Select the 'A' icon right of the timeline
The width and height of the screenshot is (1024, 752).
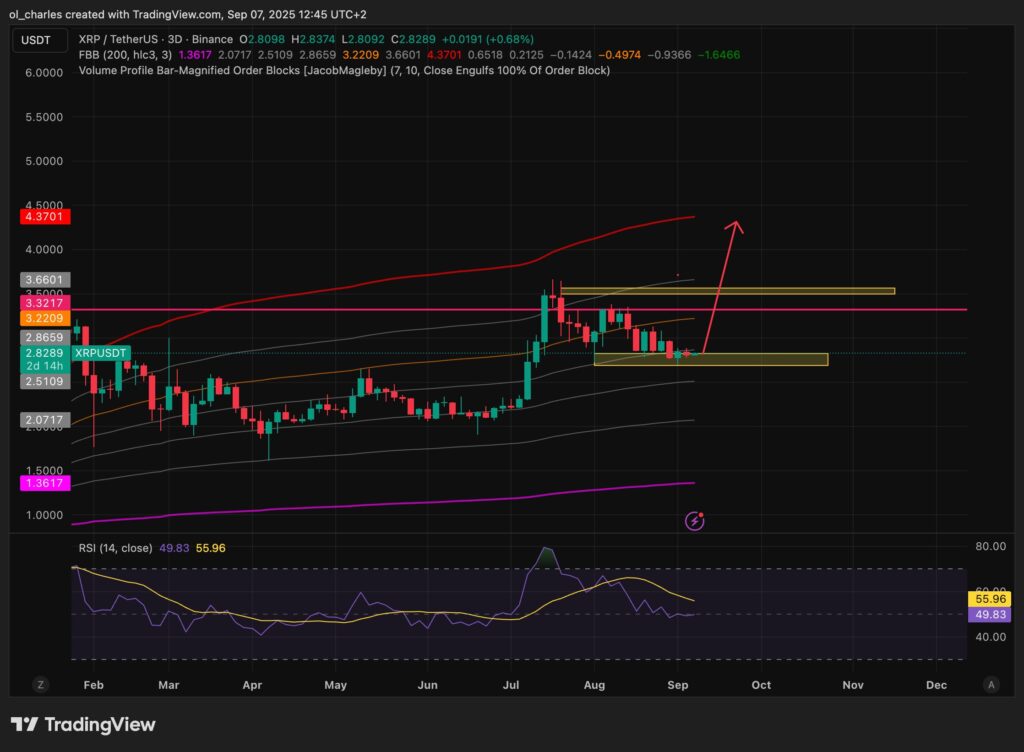(990, 684)
